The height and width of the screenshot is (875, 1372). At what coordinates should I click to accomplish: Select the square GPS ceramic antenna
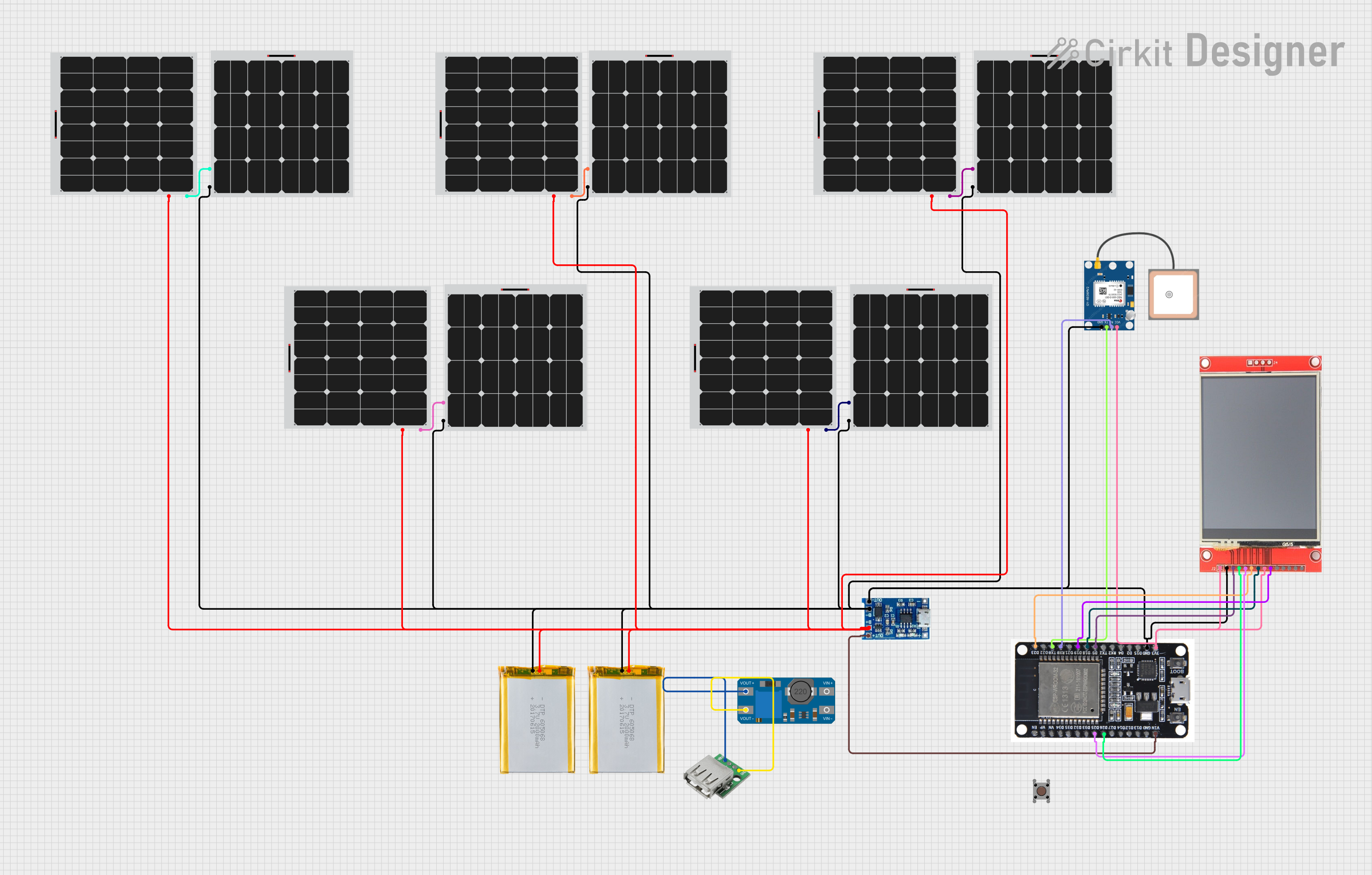1173,295
